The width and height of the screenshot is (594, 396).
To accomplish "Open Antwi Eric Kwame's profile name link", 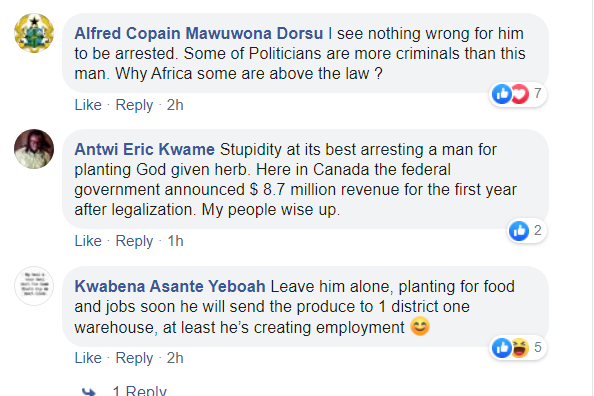I will pos(144,149).
